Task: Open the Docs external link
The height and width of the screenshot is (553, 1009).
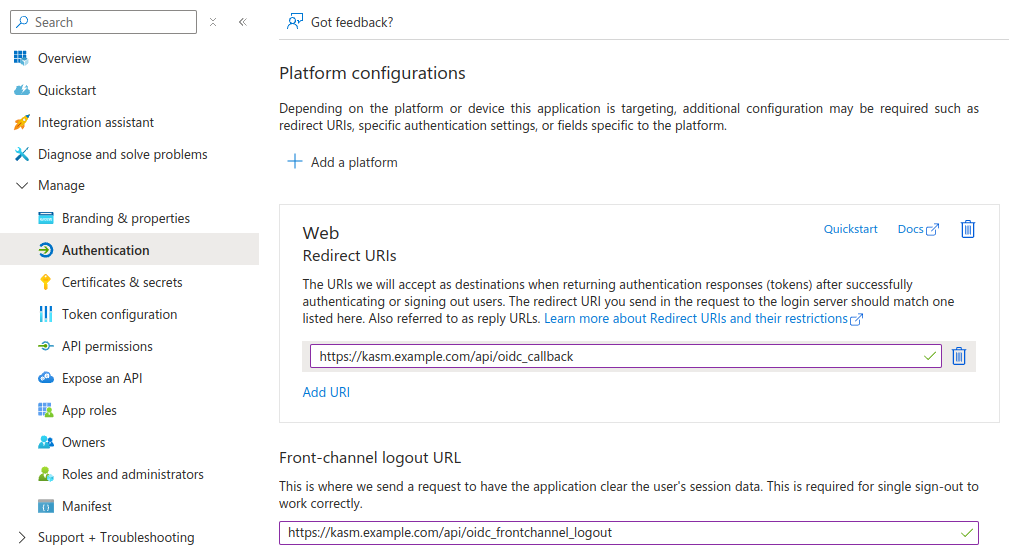Action: point(918,229)
